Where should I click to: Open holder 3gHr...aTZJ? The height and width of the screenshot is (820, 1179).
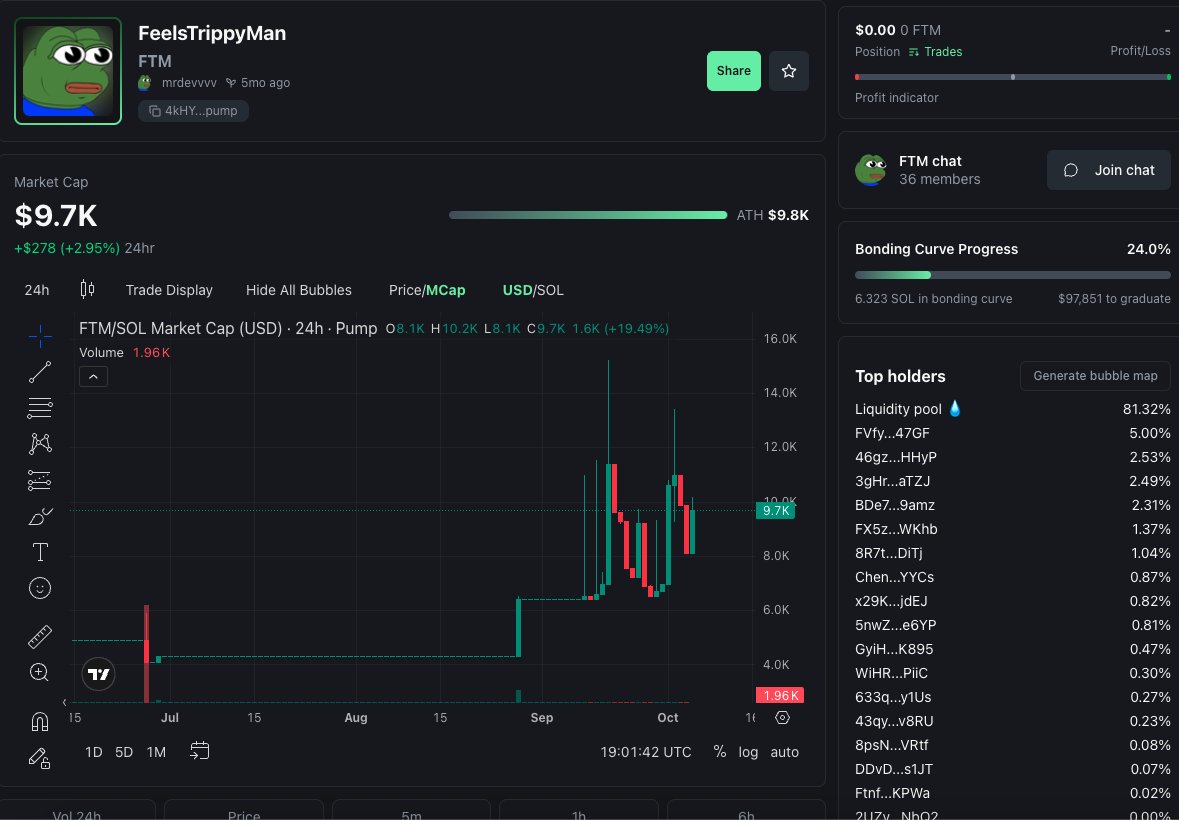pos(893,481)
